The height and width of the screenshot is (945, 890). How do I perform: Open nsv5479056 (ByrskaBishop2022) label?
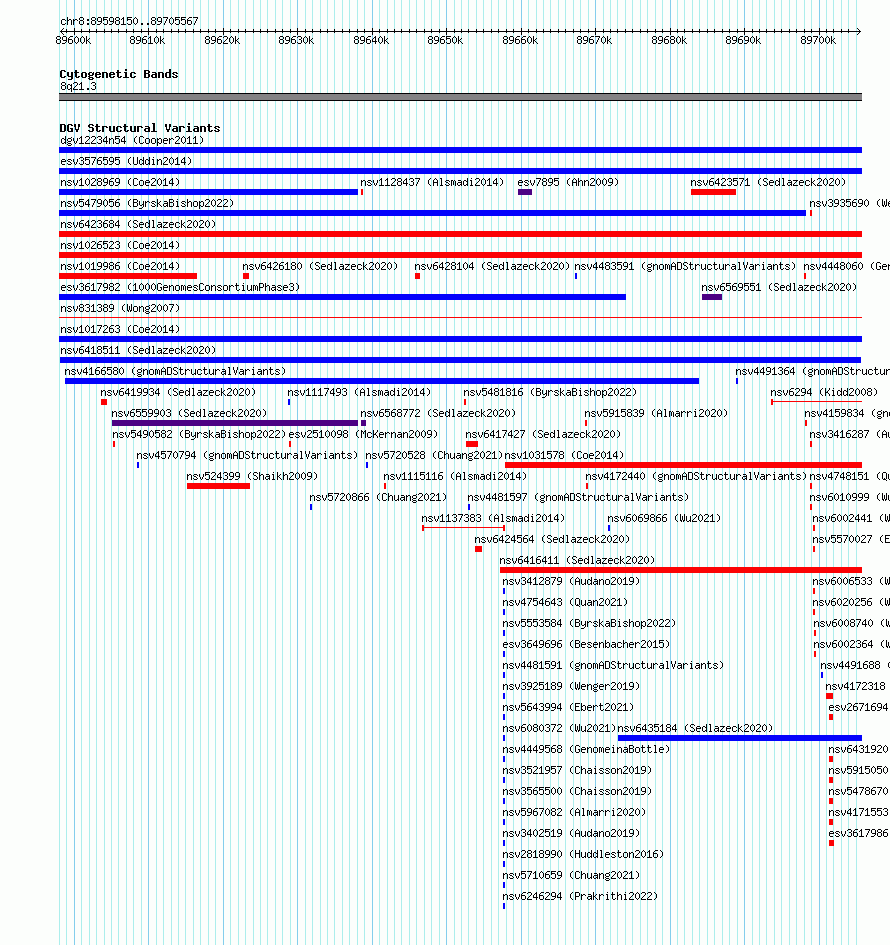147,203
